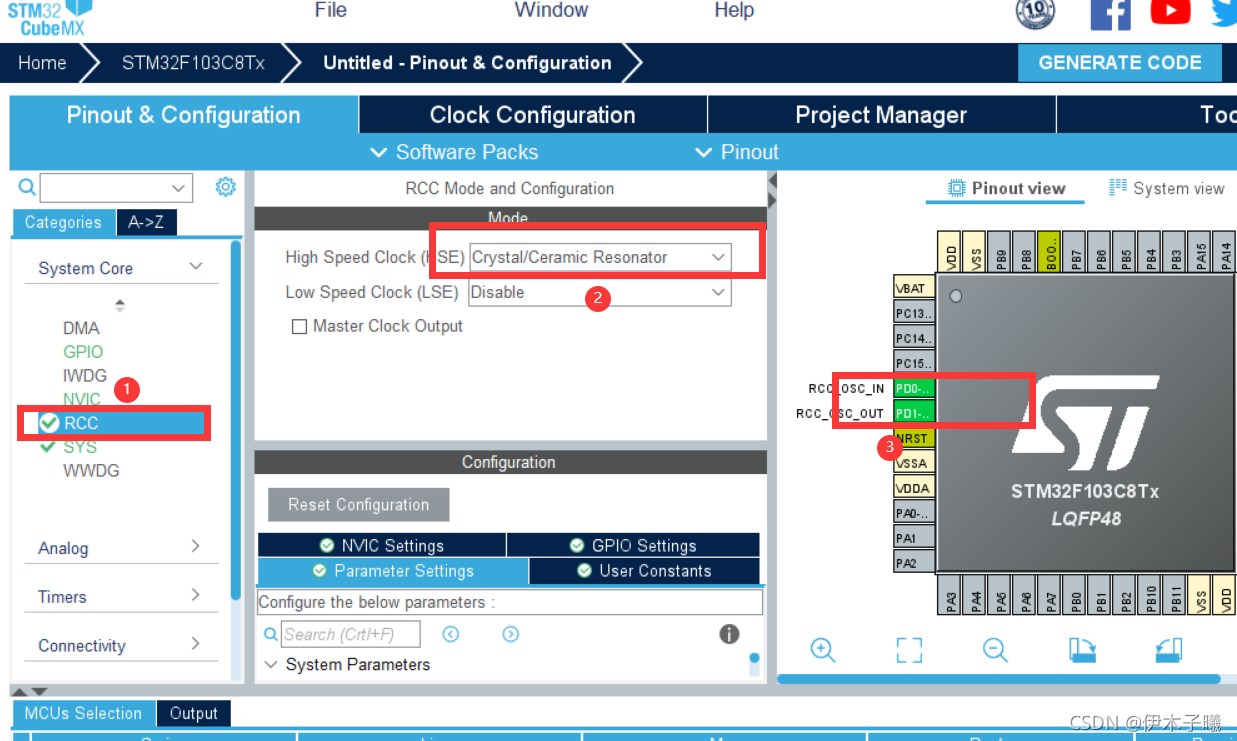Open the NVIC Settings tab
1237x741 pixels.
click(x=382, y=545)
